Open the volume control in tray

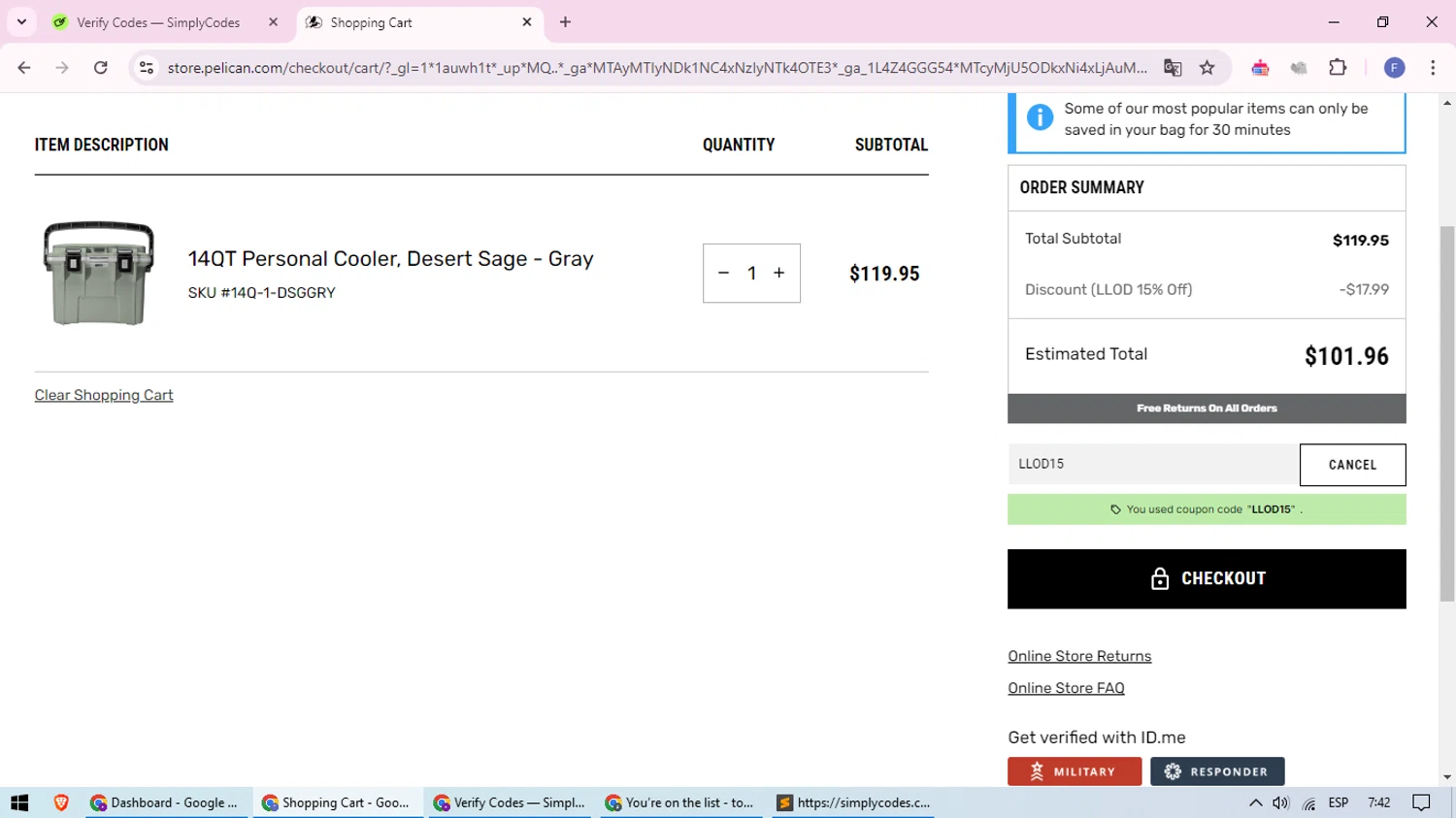(1281, 802)
